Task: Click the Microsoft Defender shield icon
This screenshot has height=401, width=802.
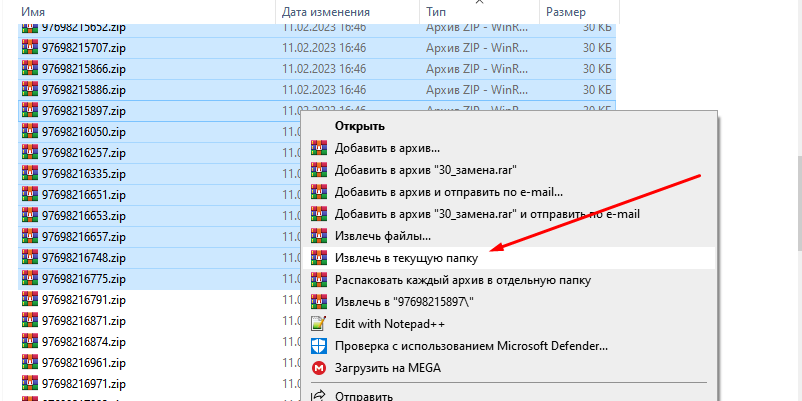Action: [x=319, y=346]
